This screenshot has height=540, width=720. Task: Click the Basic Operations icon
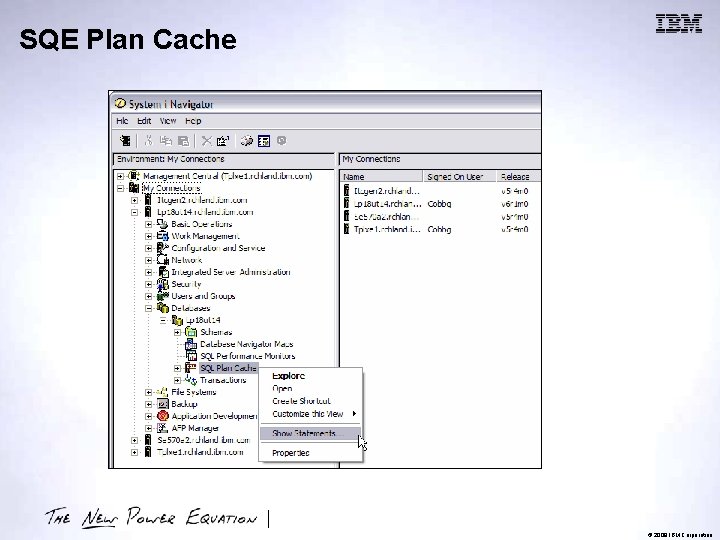pos(163,224)
